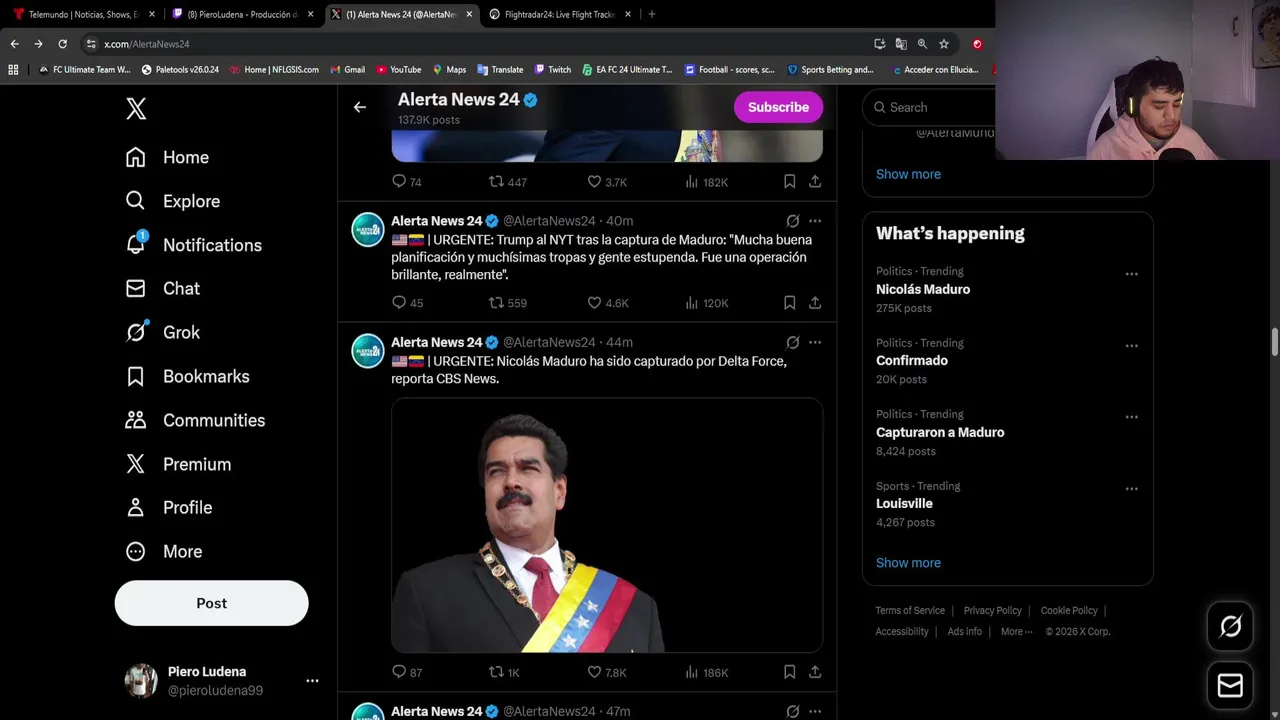This screenshot has width=1280, height=720.
Task: Open options for Louisville trend
Action: click(x=1131, y=489)
